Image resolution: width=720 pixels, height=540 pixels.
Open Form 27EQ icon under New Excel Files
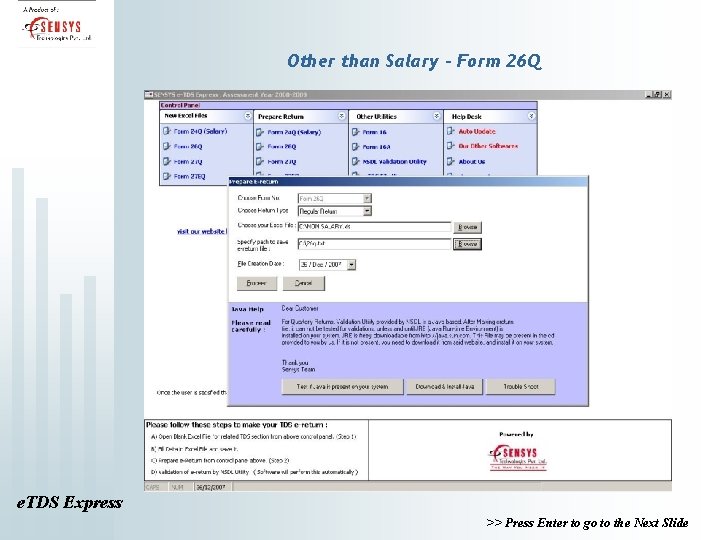[167, 176]
